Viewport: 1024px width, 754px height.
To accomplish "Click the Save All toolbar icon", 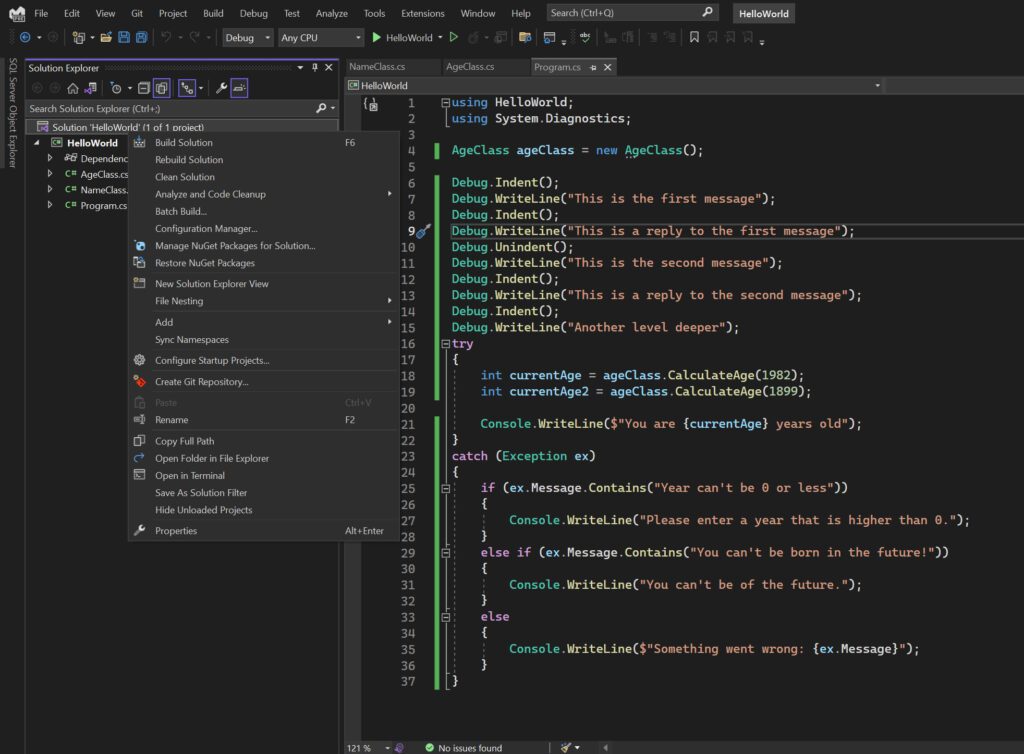I will (x=141, y=37).
